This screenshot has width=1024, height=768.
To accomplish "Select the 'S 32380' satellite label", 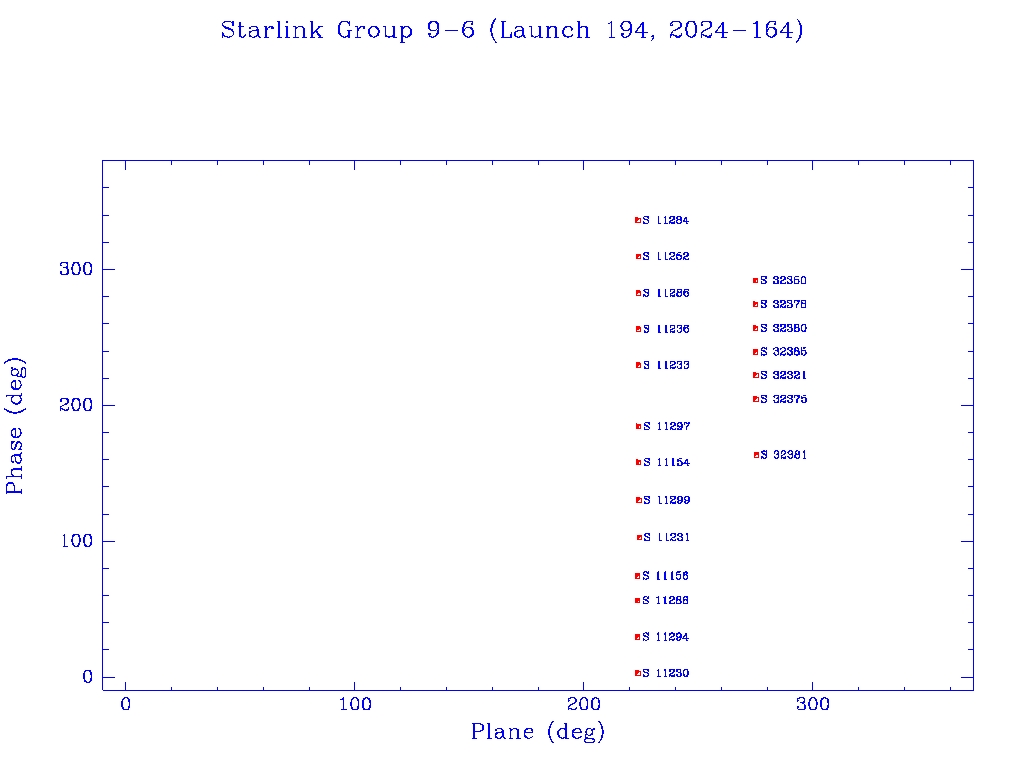I will tap(784, 328).
